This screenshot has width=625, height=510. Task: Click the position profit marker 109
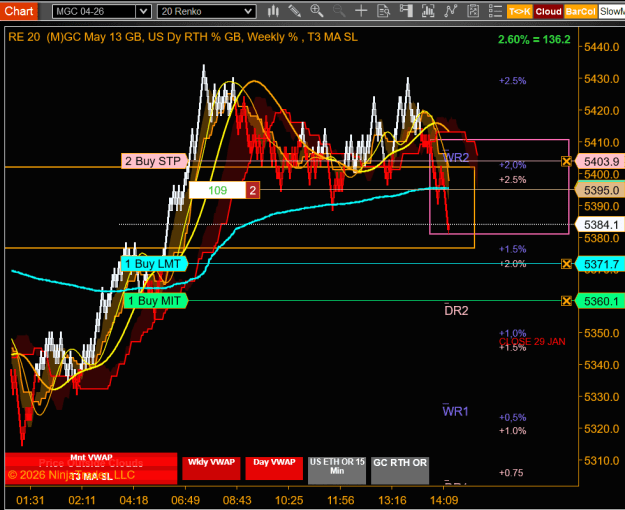(217, 190)
